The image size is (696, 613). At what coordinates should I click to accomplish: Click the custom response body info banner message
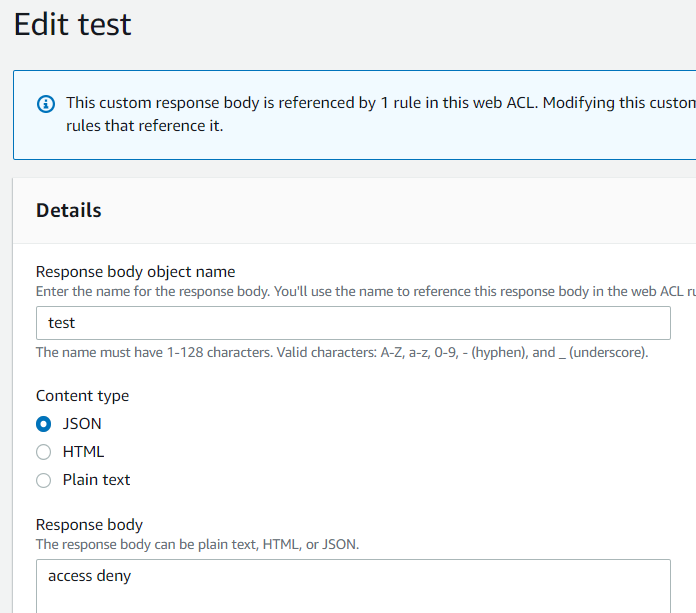coord(381,114)
